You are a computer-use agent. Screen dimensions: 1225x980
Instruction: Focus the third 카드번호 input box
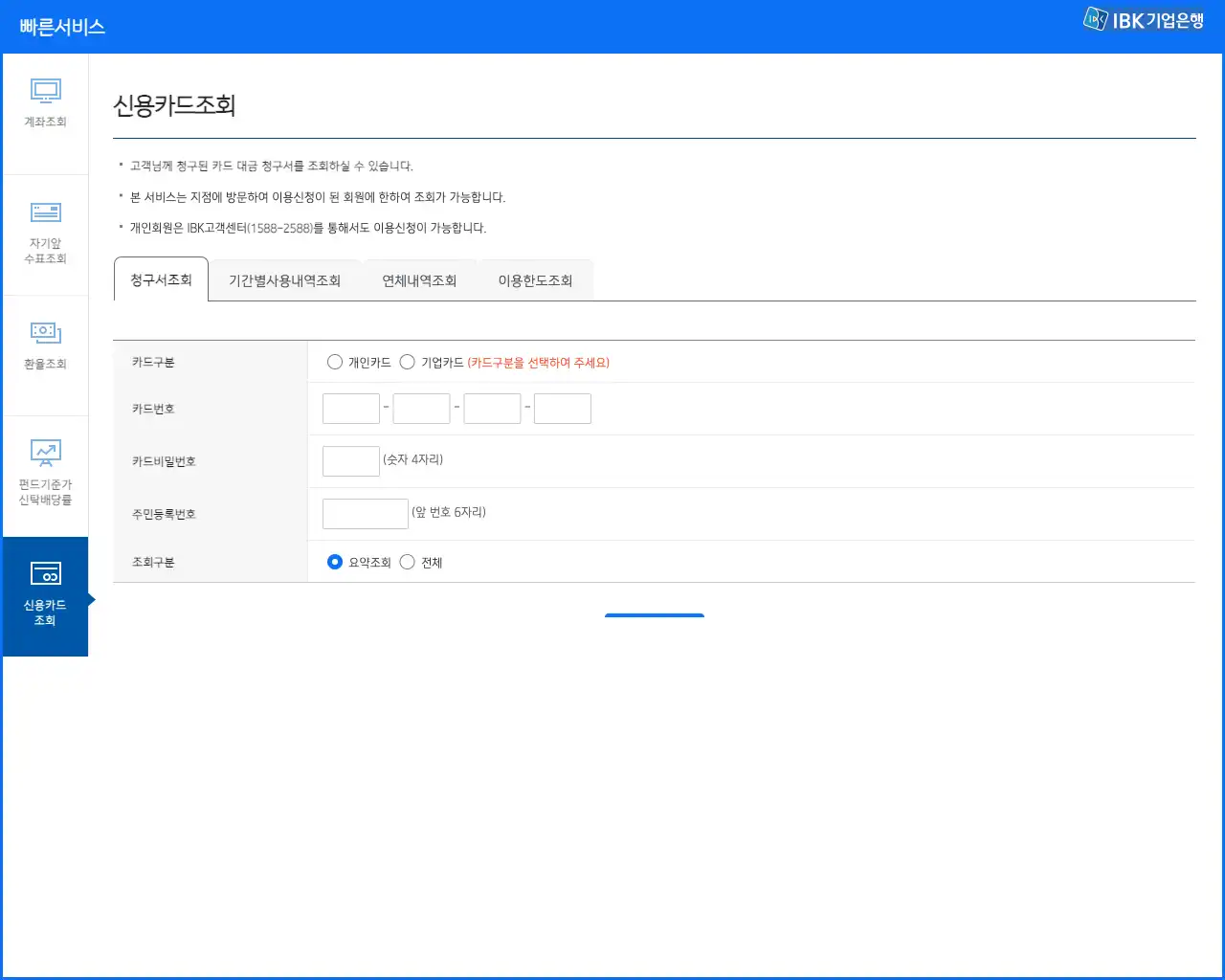point(492,409)
